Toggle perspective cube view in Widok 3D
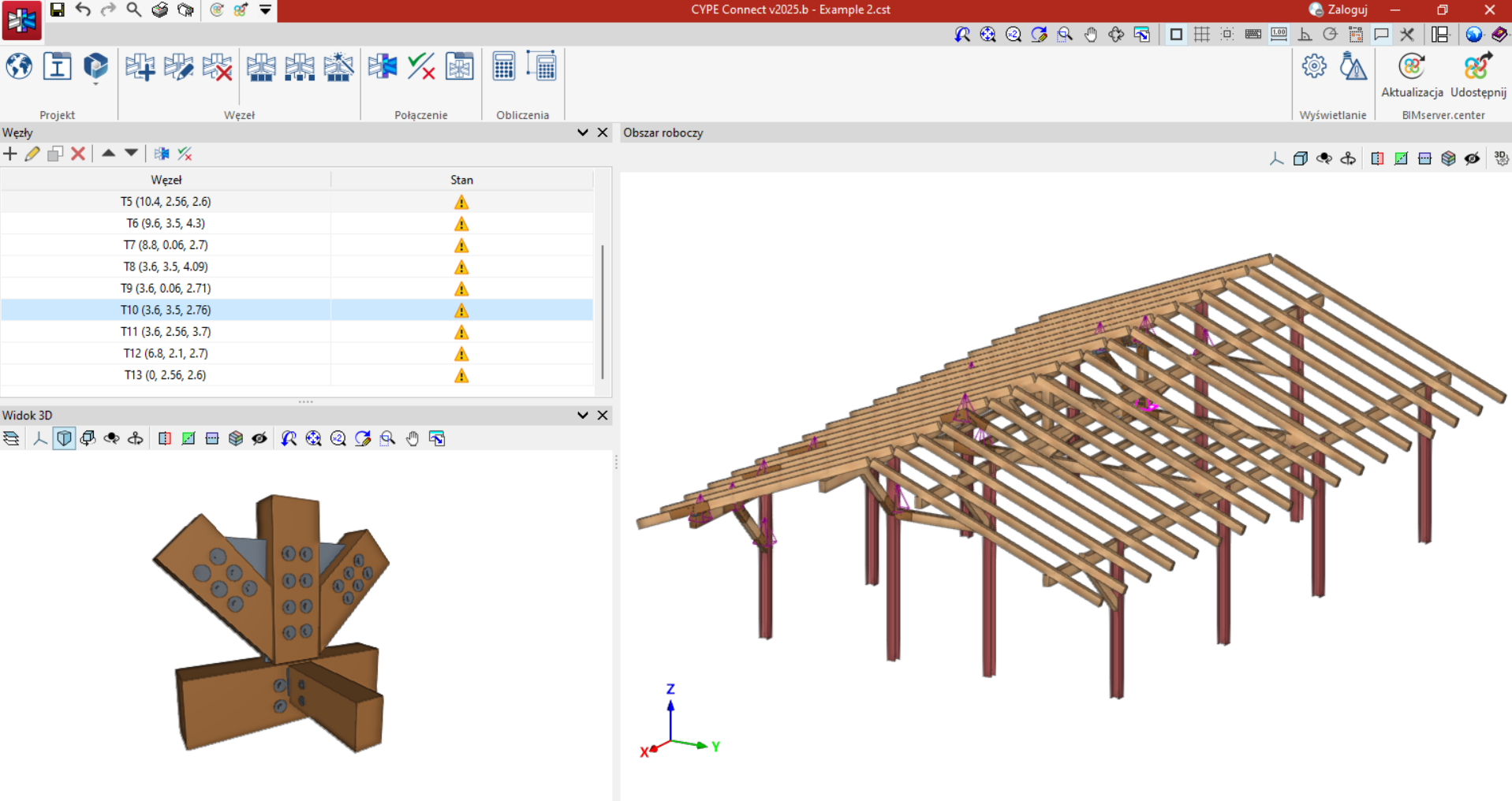This screenshot has width=1512, height=801. pos(64,438)
